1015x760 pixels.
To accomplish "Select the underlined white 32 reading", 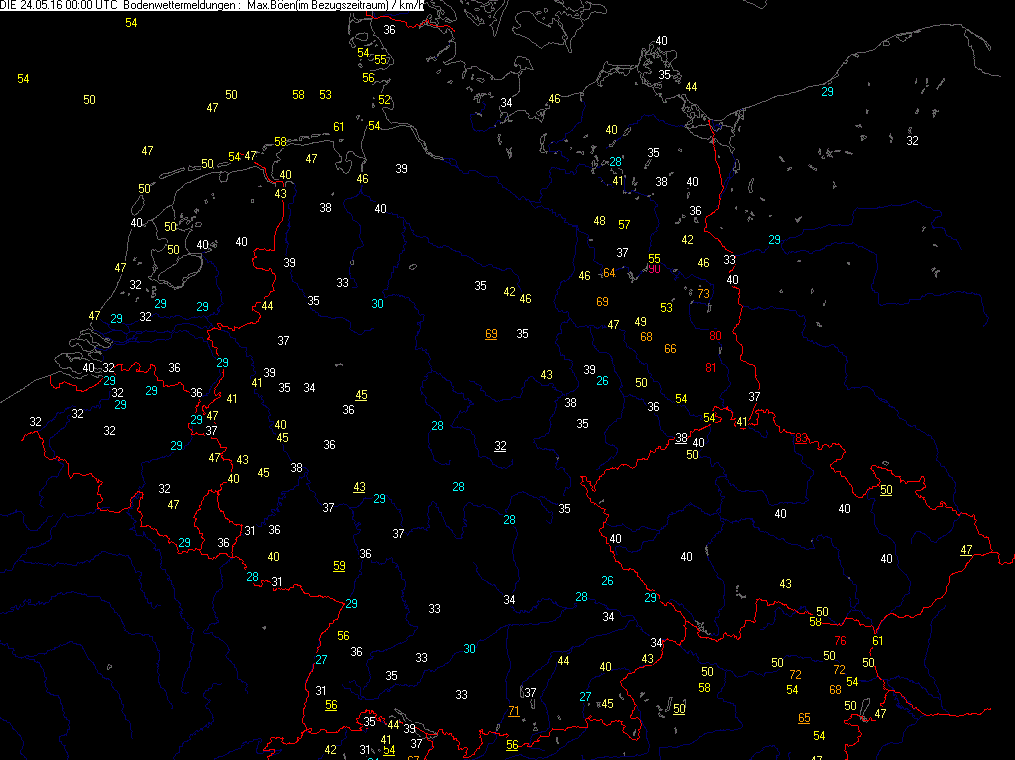I will [500, 446].
